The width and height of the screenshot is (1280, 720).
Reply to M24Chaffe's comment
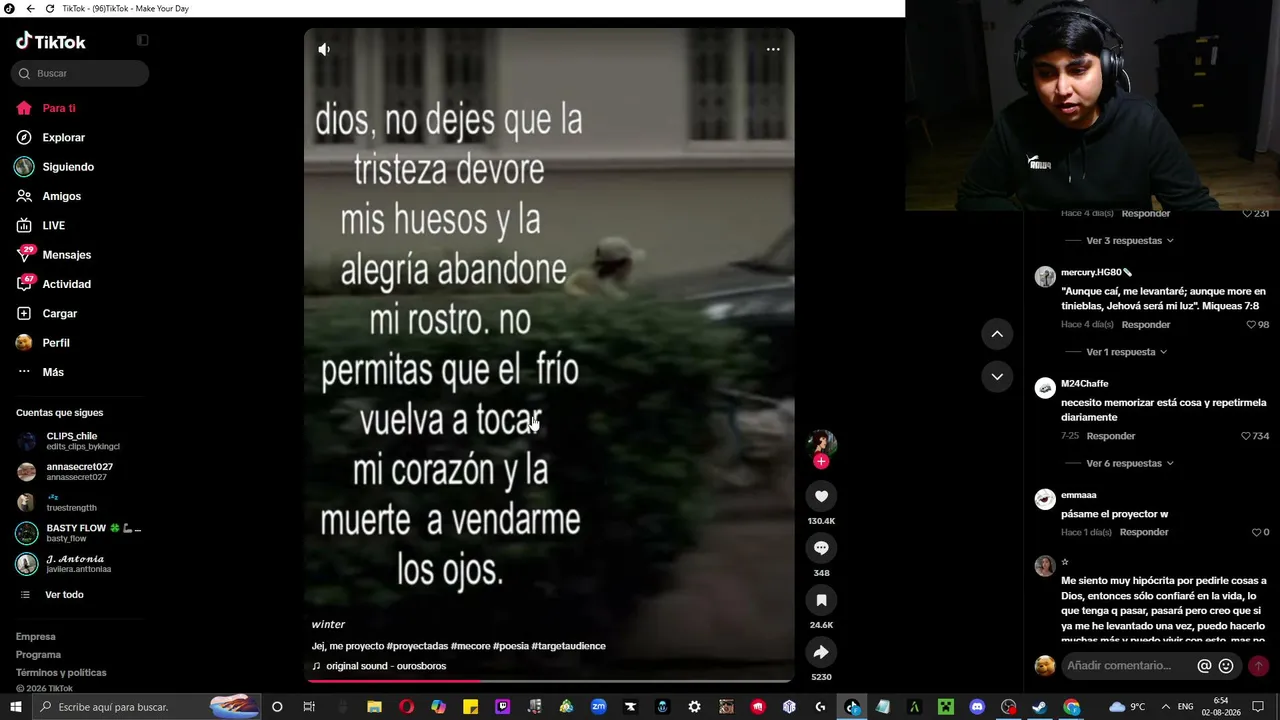(1111, 436)
